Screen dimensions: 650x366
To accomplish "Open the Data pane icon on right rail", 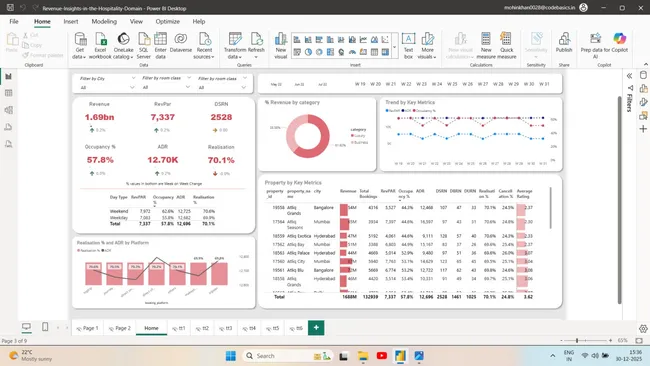I will click(x=643, y=75).
